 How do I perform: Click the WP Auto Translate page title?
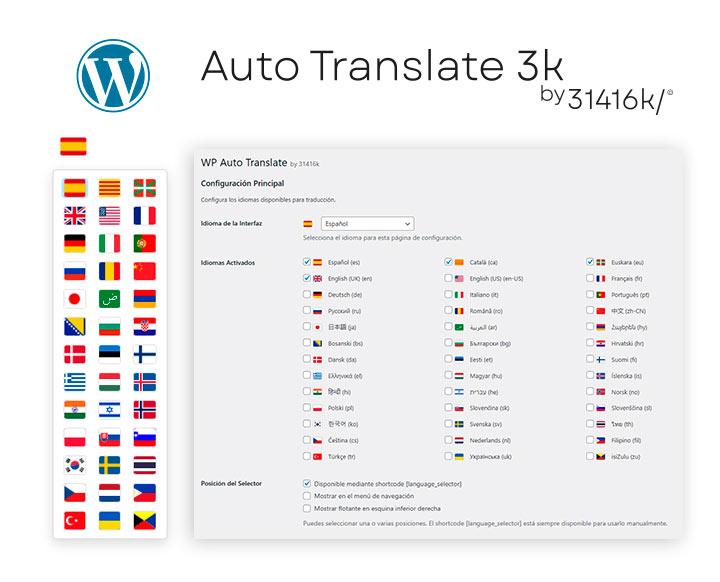click(244, 162)
